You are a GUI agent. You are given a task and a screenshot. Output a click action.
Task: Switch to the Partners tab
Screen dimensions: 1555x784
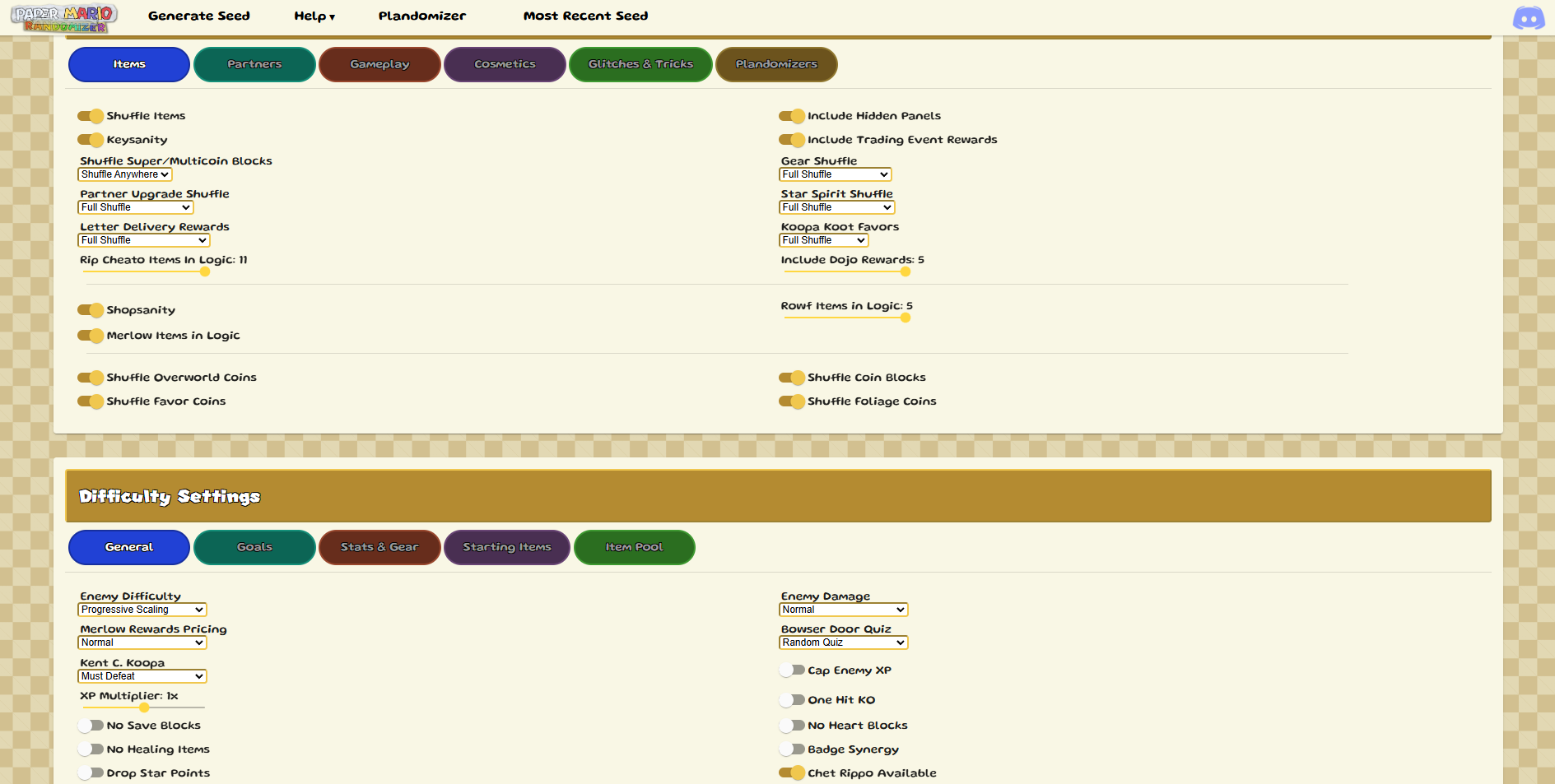point(254,64)
